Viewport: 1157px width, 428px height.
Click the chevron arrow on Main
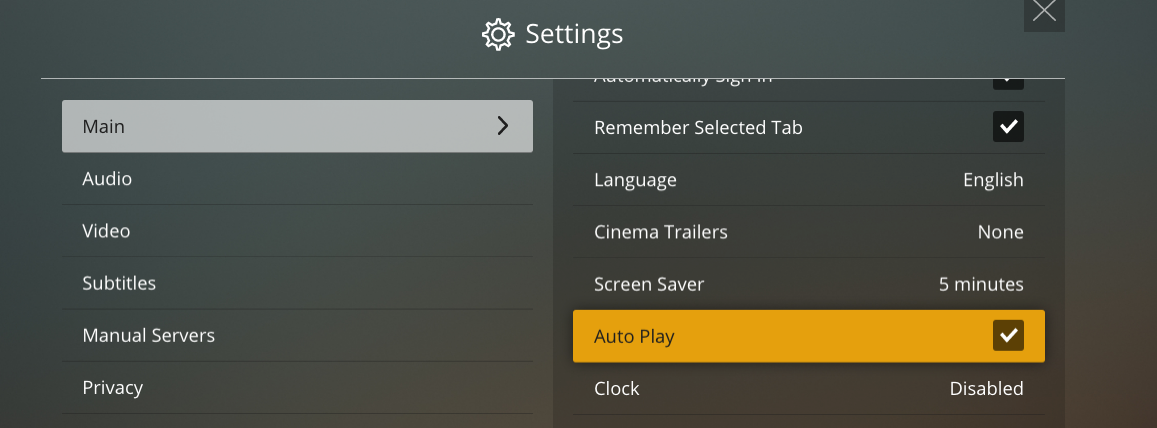click(x=503, y=126)
